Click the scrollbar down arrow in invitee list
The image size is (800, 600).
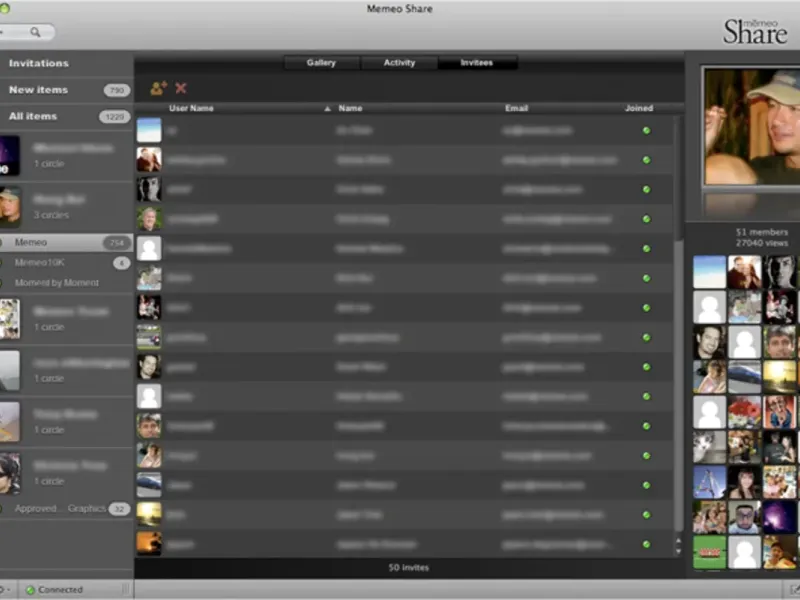[x=678, y=551]
